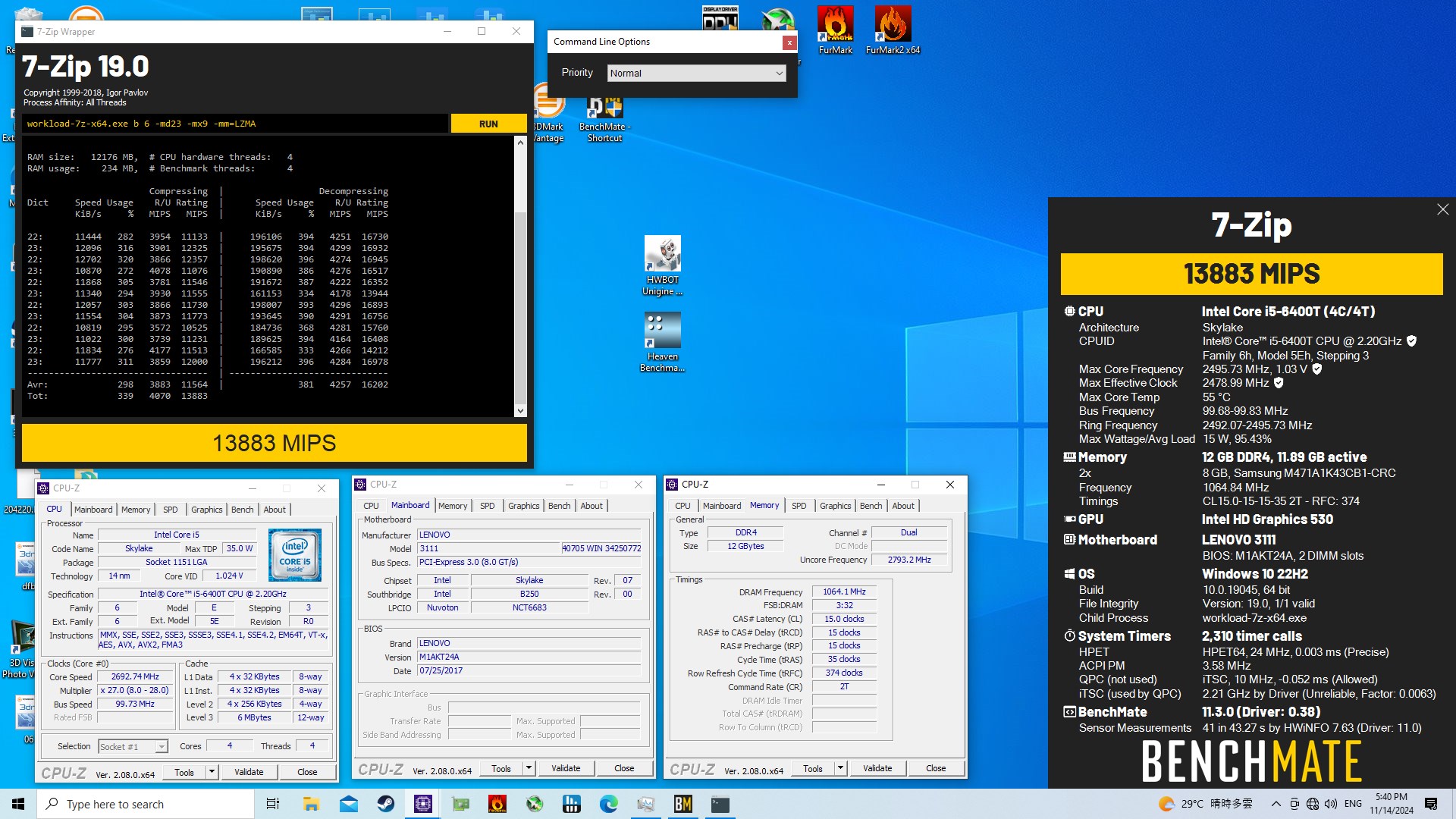This screenshot has width=1456, height=819.
Task: Open FurMark2 x64 desktop shortcut
Action: click(x=893, y=30)
